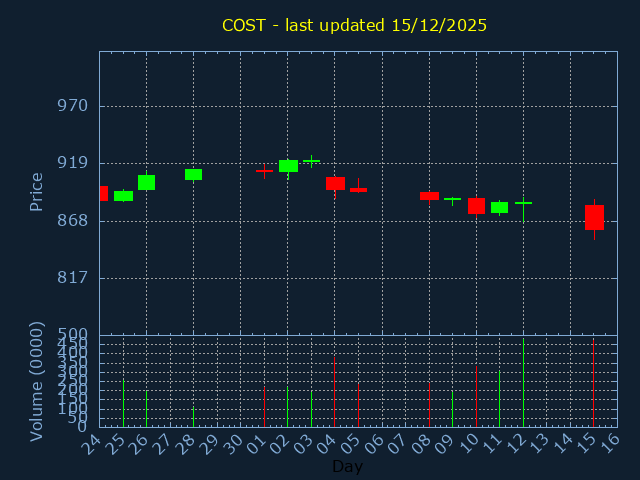640x480 pixels.
Task: Select the Price y-axis title
Action: click(37, 191)
